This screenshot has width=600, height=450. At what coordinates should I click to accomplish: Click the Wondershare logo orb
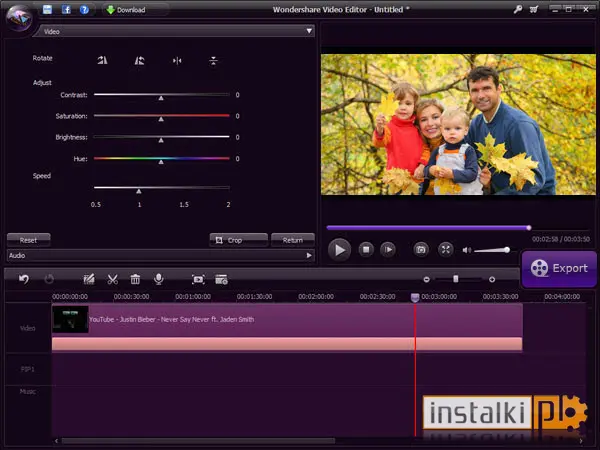coord(19,18)
